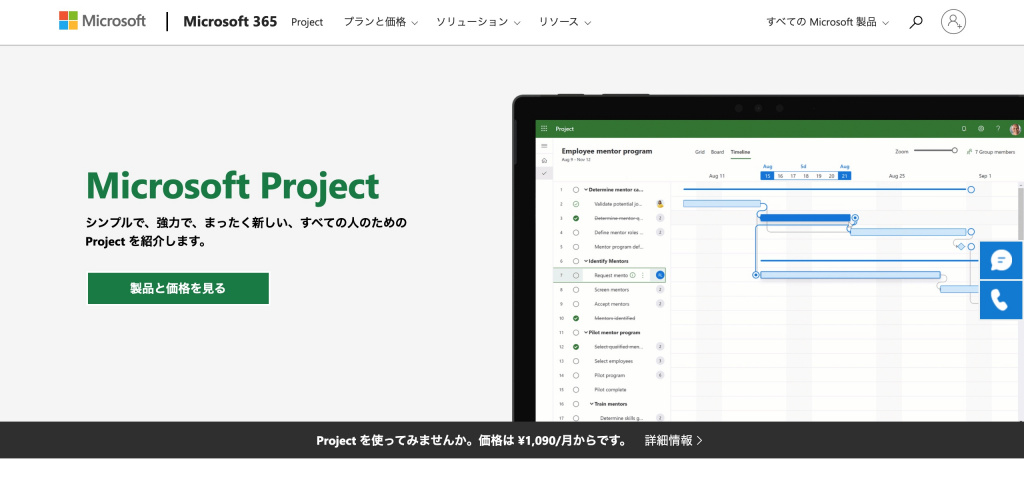Select date 21 in the timeline header
This screenshot has width=1024, height=480.
(844, 176)
